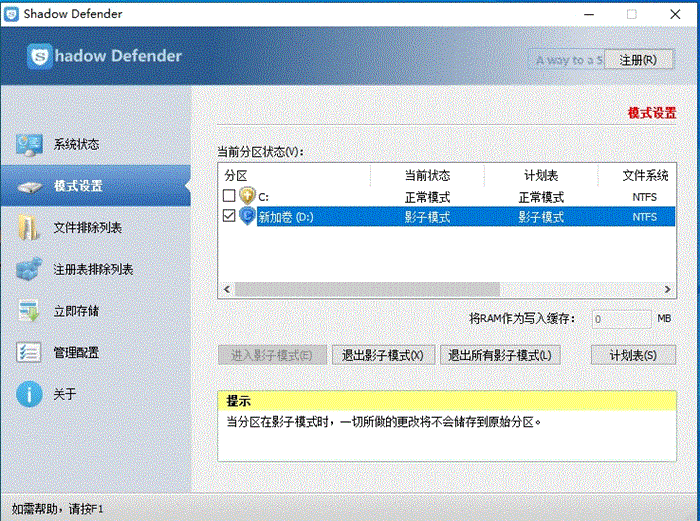Image resolution: width=700 pixels, height=521 pixels.
Task: Click NTFS cell in the C: row
Action: click(x=645, y=197)
